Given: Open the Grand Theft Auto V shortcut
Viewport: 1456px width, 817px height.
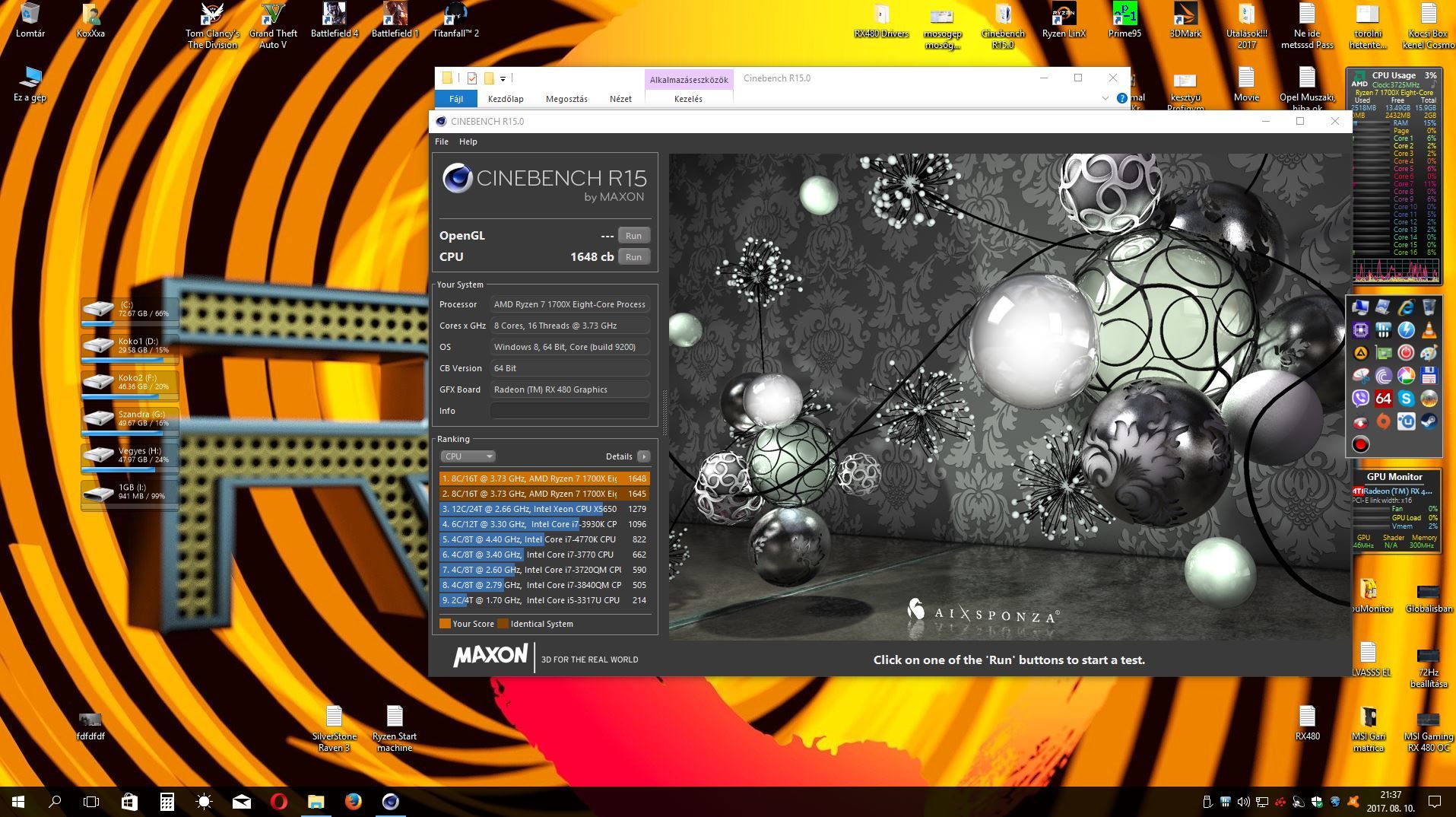Looking at the screenshot, I should 273,26.
